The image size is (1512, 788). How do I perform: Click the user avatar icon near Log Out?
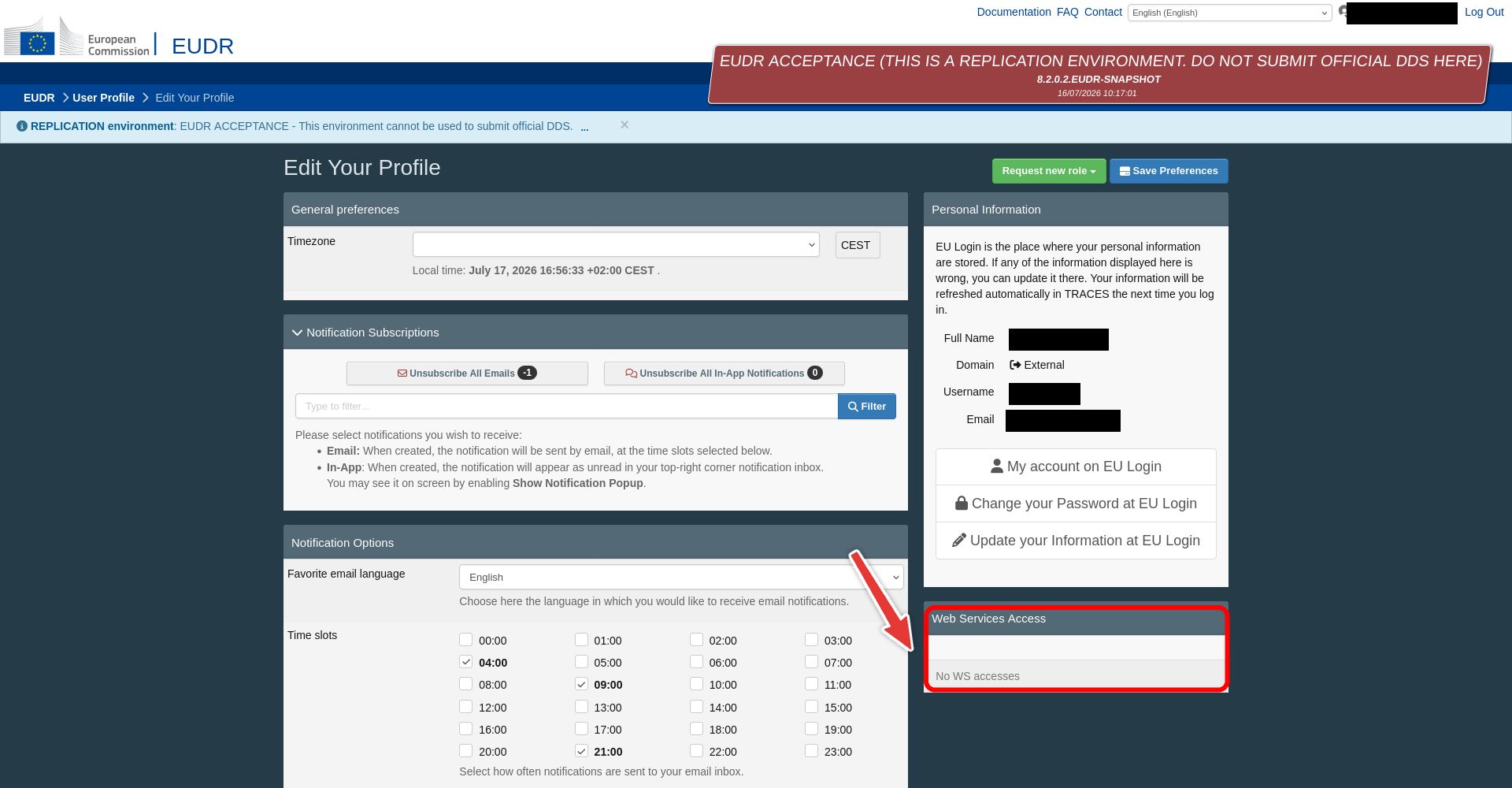point(1342,12)
